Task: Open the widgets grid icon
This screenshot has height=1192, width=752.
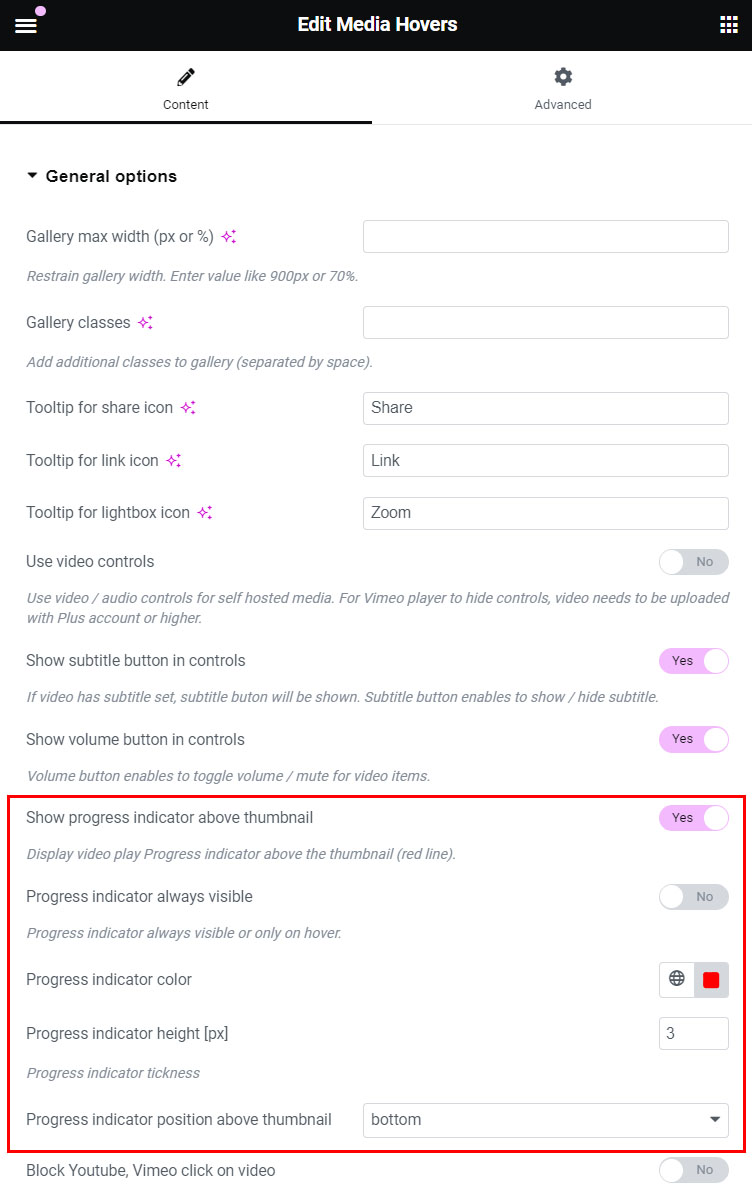Action: click(x=728, y=25)
